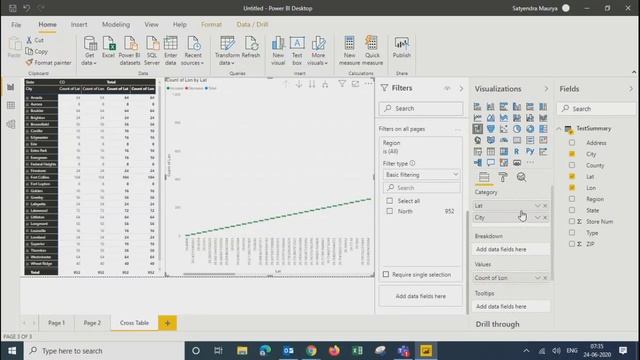Open the Recent sources dropdown
Image resolution: width=640 pixels, height=360 pixels.
(193, 51)
